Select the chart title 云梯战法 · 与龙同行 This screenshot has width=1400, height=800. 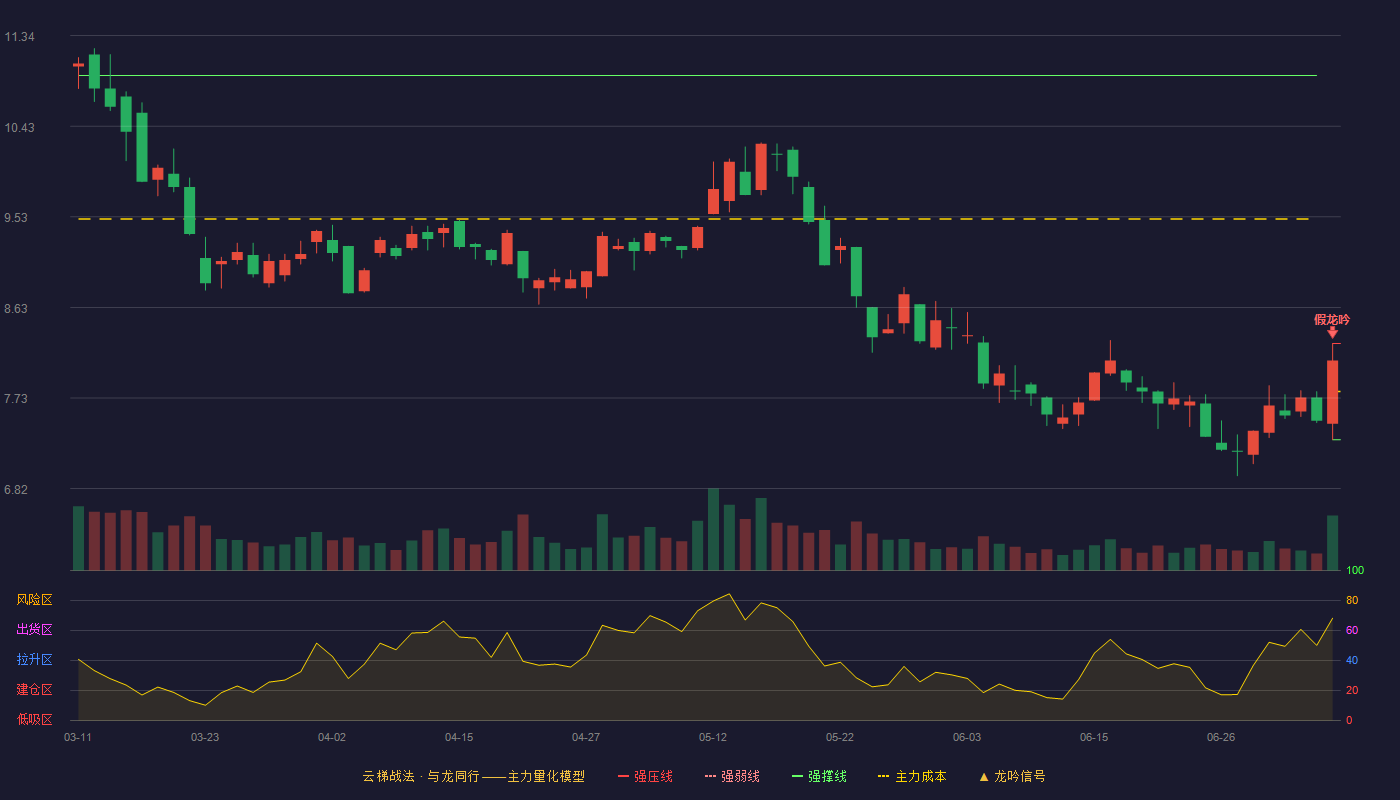click(x=421, y=776)
